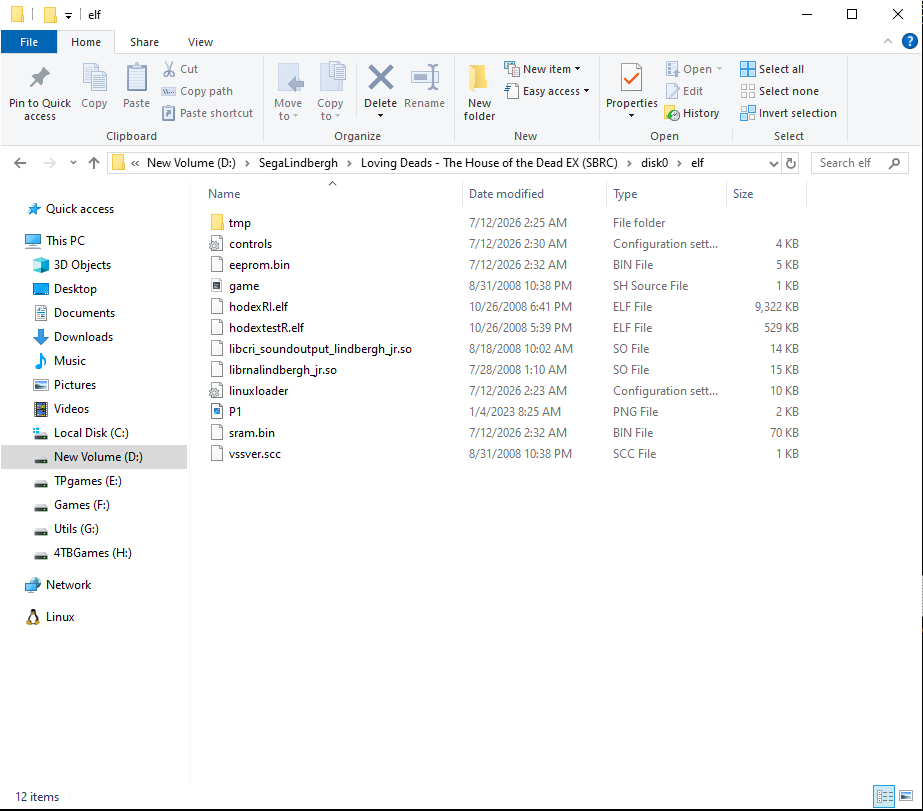Switch to the Share ribbon tab

coord(144,42)
